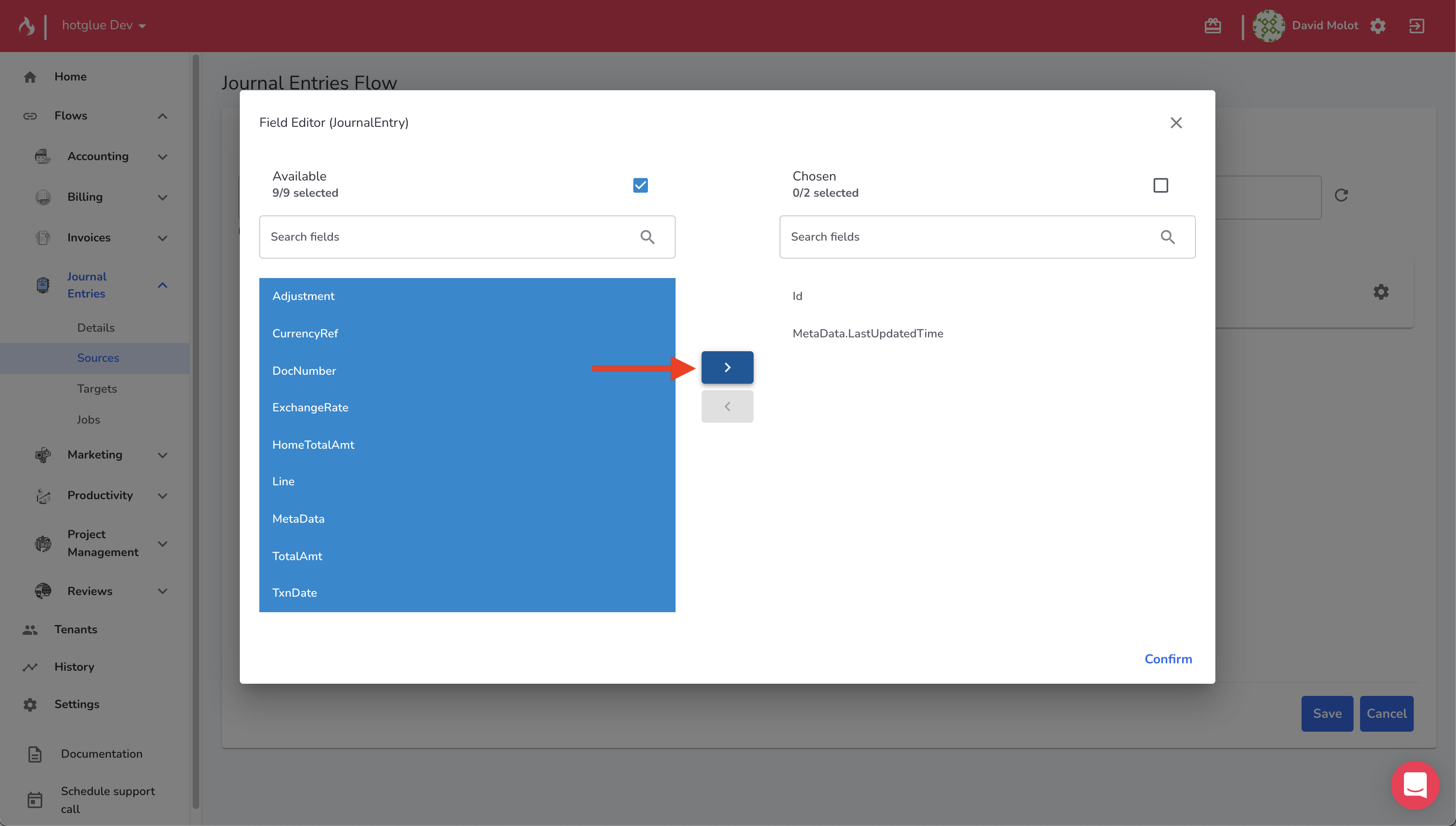The width and height of the screenshot is (1456, 826).
Task: Click the move-left arrow button
Action: 727,406
